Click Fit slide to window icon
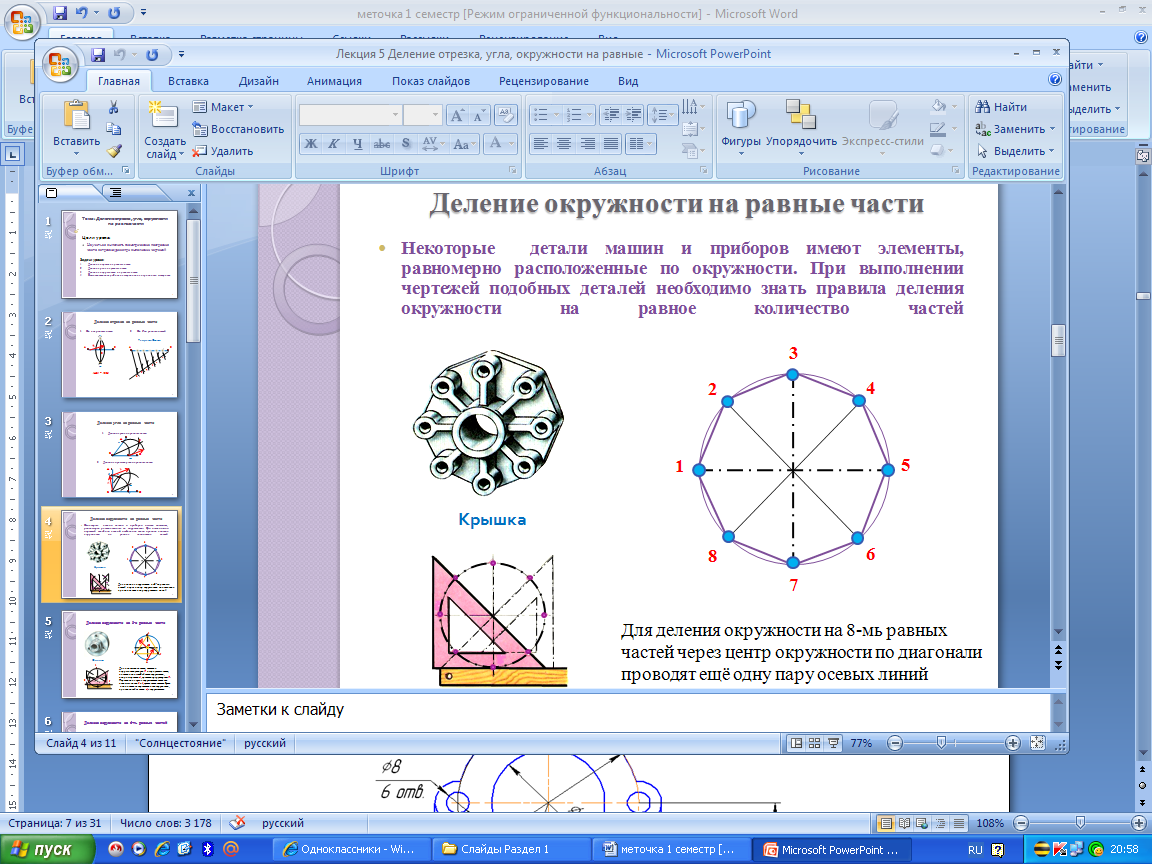This screenshot has height=864, width=1152. pyautogui.click(x=1037, y=743)
